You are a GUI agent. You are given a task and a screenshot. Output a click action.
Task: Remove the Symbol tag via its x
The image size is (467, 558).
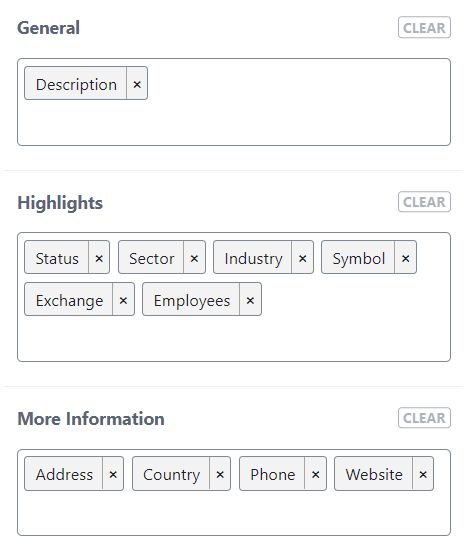tap(405, 257)
